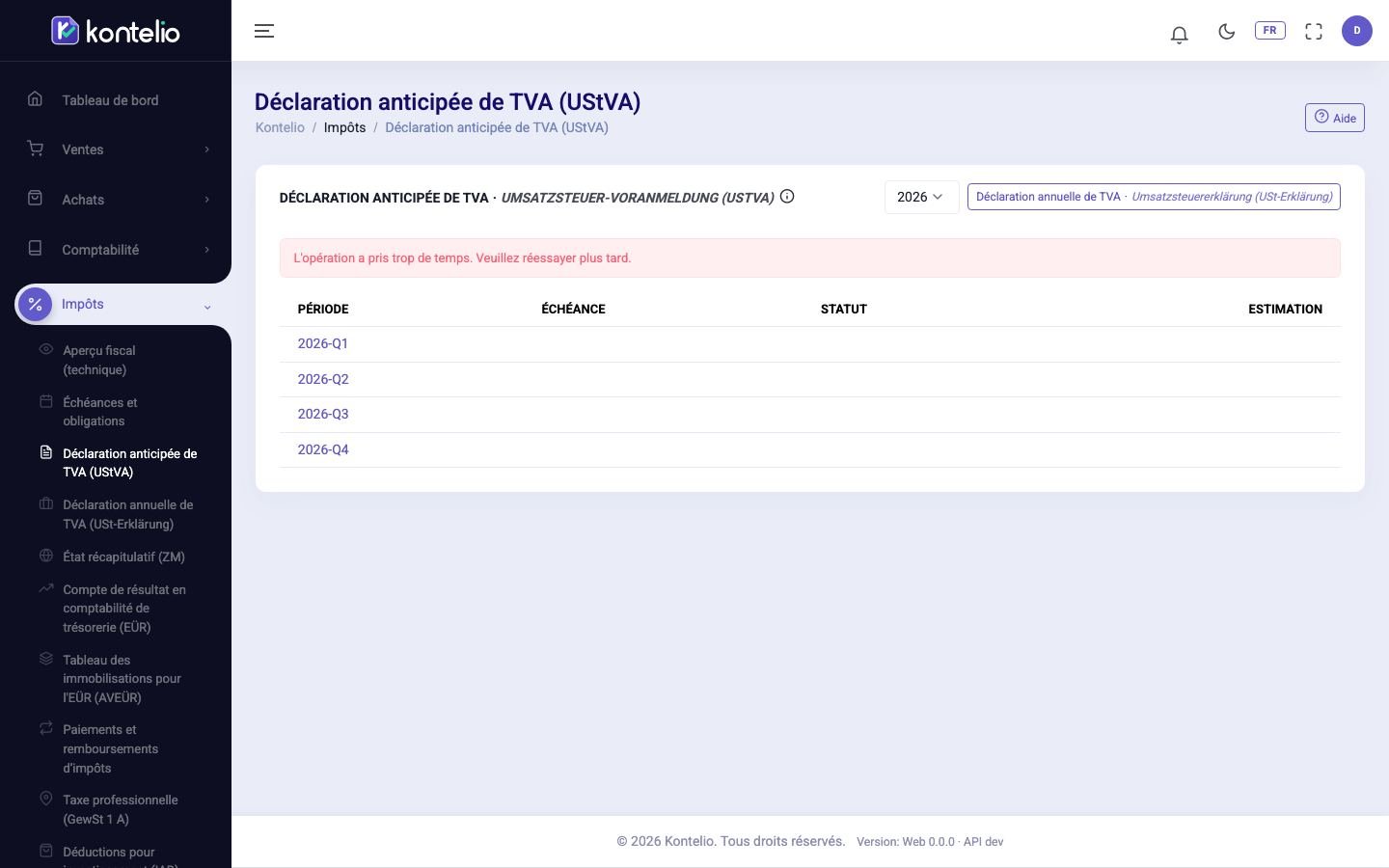1389x868 pixels.
Task: Click the Estimation column header
Action: click(x=1285, y=310)
